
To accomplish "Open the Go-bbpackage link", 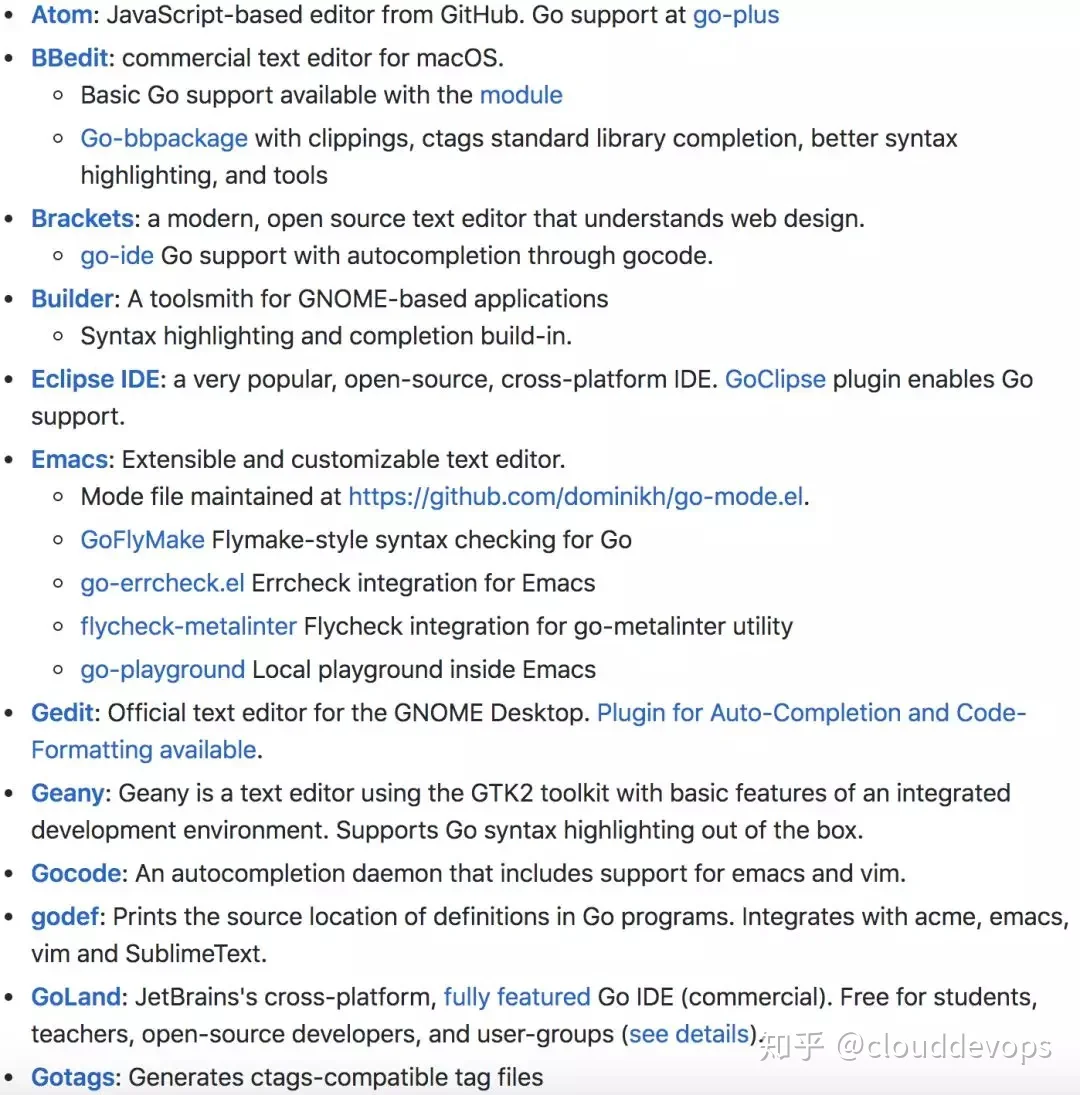I will pos(164,139).
